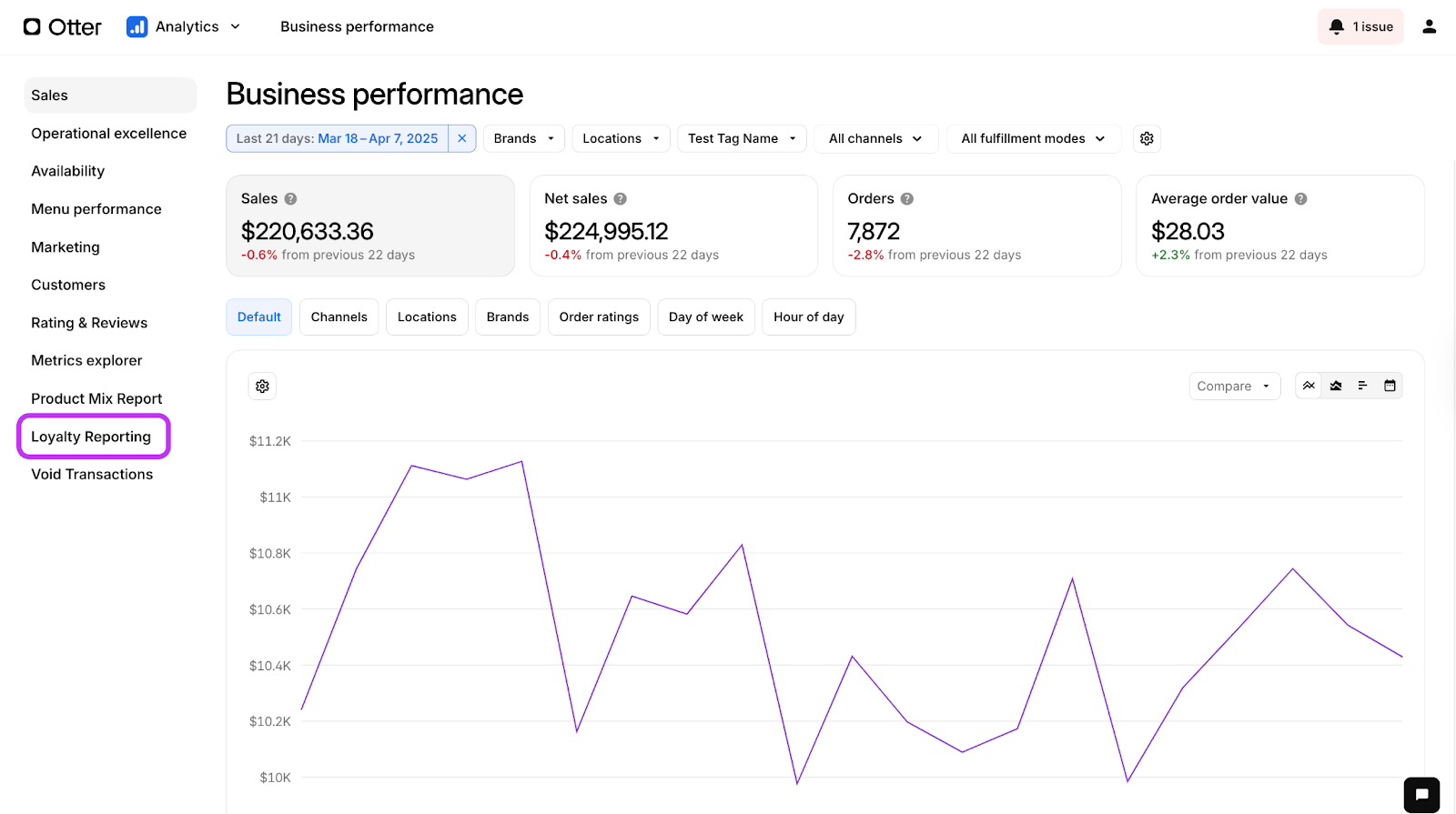Open the filter settings gear icon
The width and height of the screenshot is (1456, 814).
(1147, 138)
